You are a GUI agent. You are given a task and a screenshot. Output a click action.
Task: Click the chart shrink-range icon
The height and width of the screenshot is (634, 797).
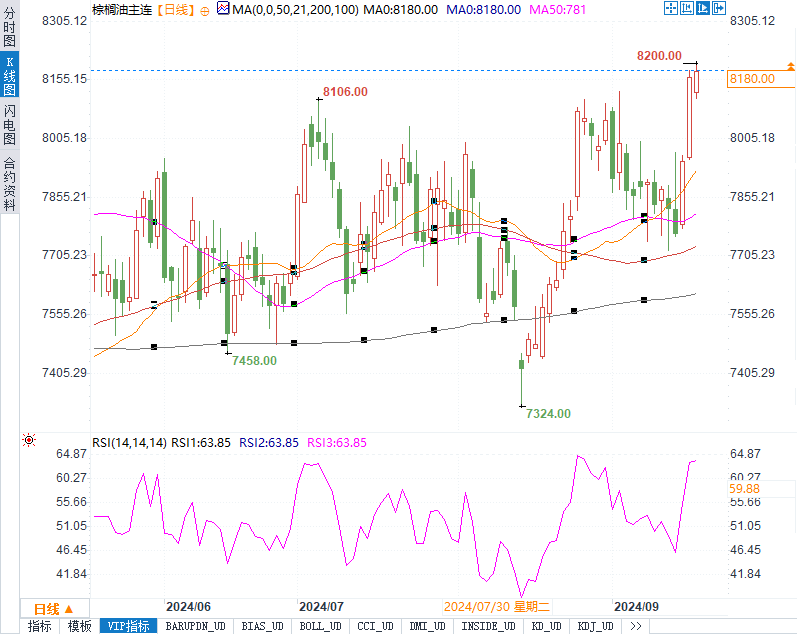(x=687, y=8)
